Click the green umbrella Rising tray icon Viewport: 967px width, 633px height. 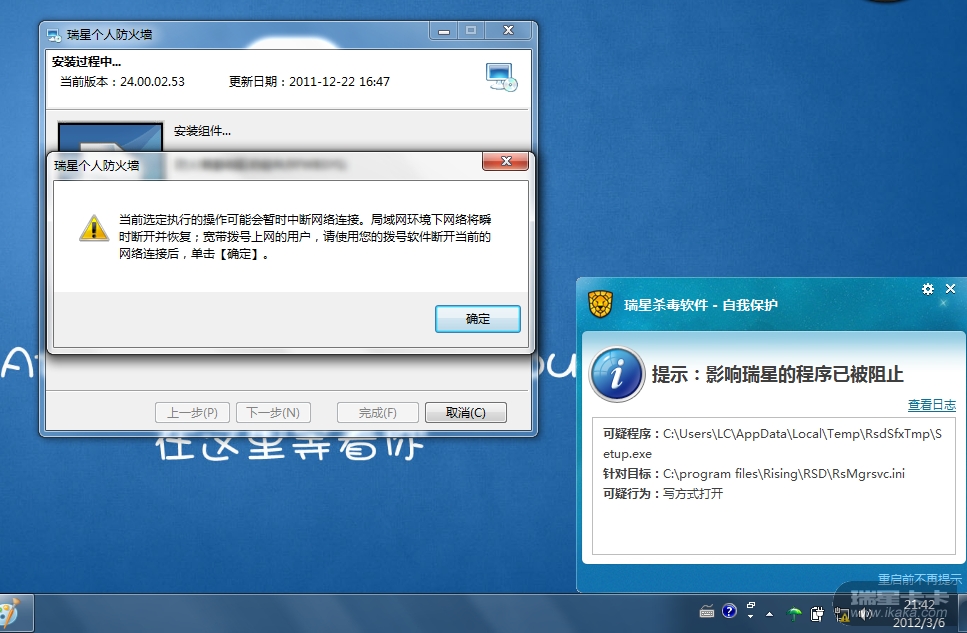pyautogui.click(x=794, y=613)
